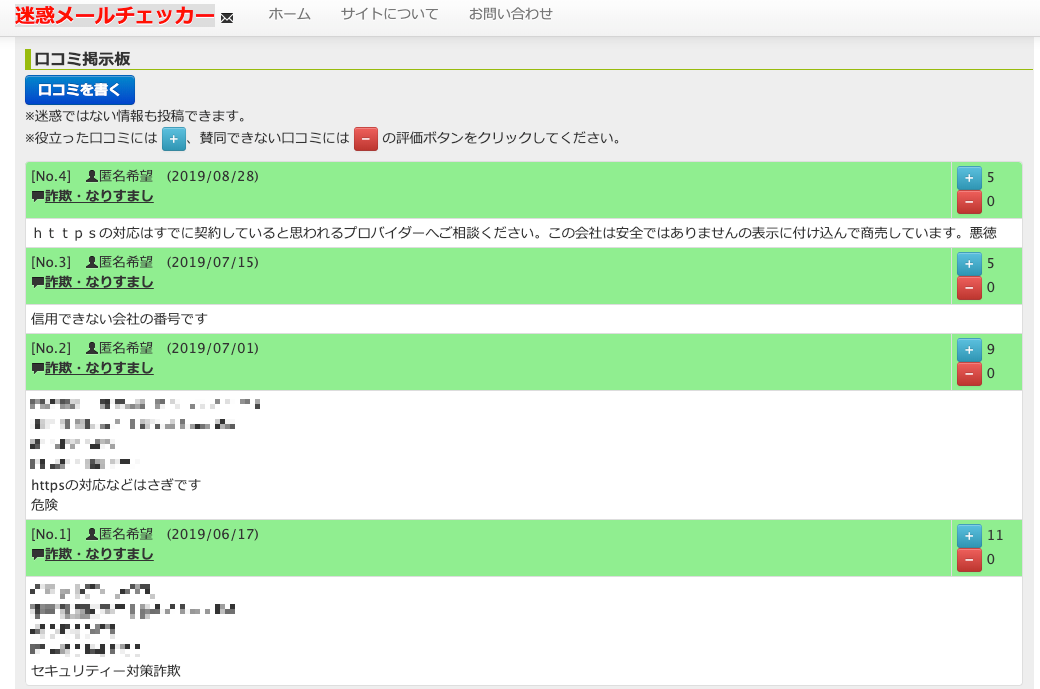The width and height of the screenshot is (1040, 689).
Task: Open お問い合わせ contact page
Action: (x=510, y=14)
